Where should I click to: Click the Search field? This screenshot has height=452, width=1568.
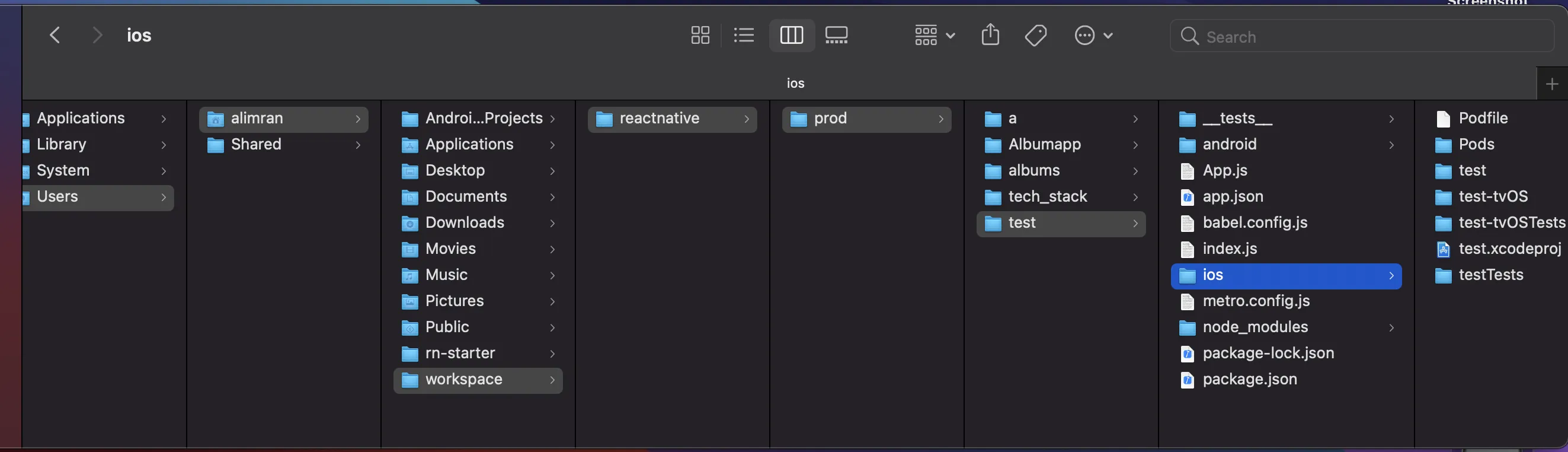tap(1364, 37)
